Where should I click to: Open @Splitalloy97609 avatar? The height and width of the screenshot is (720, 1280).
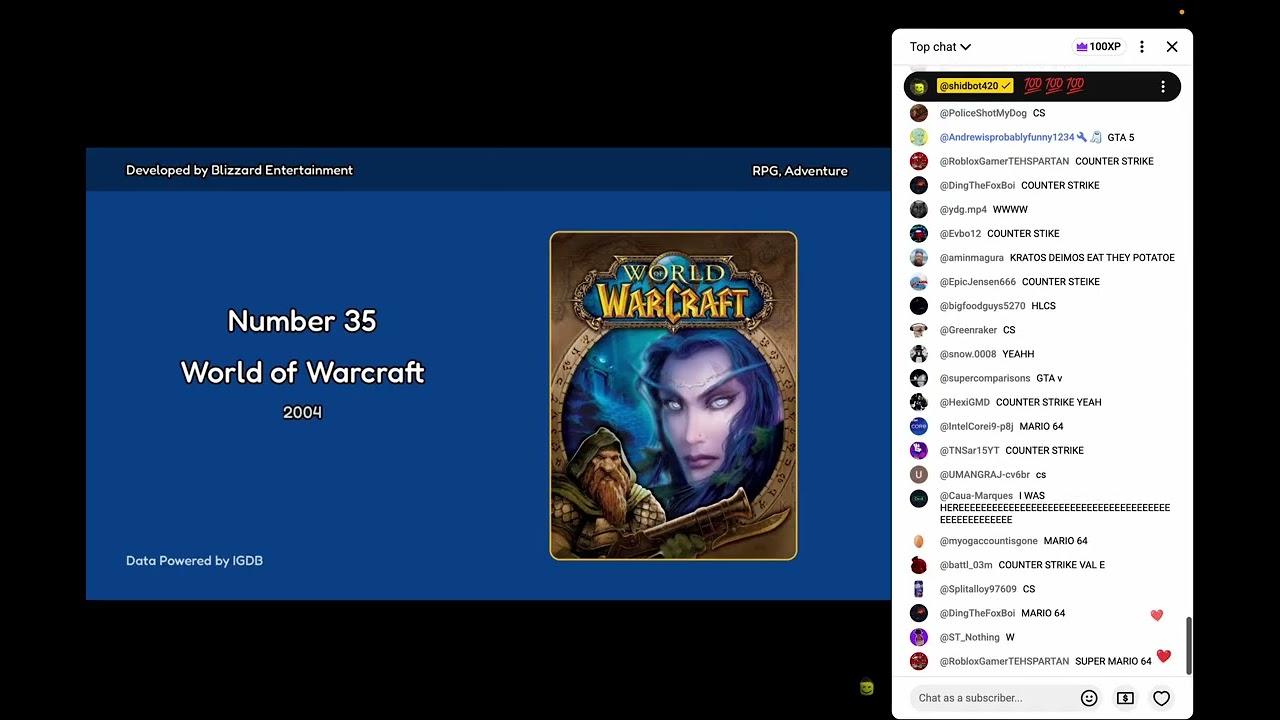(919, 589)
